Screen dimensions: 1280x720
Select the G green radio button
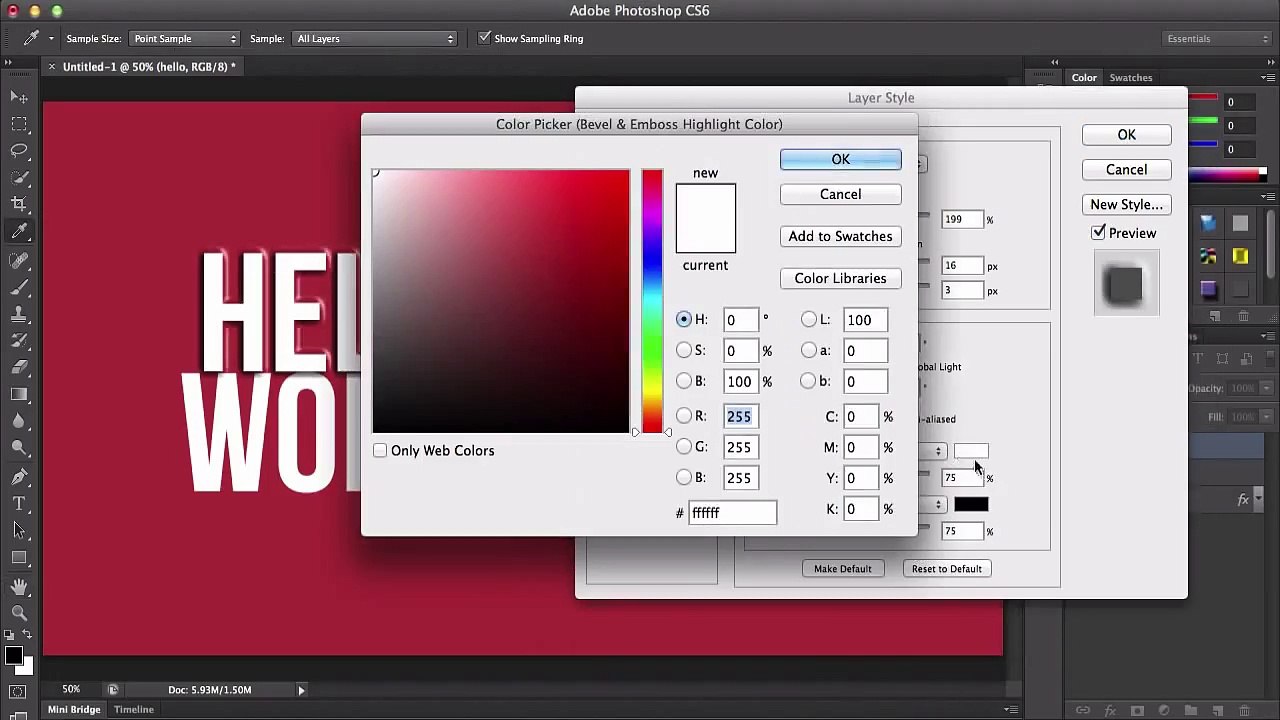684,447
